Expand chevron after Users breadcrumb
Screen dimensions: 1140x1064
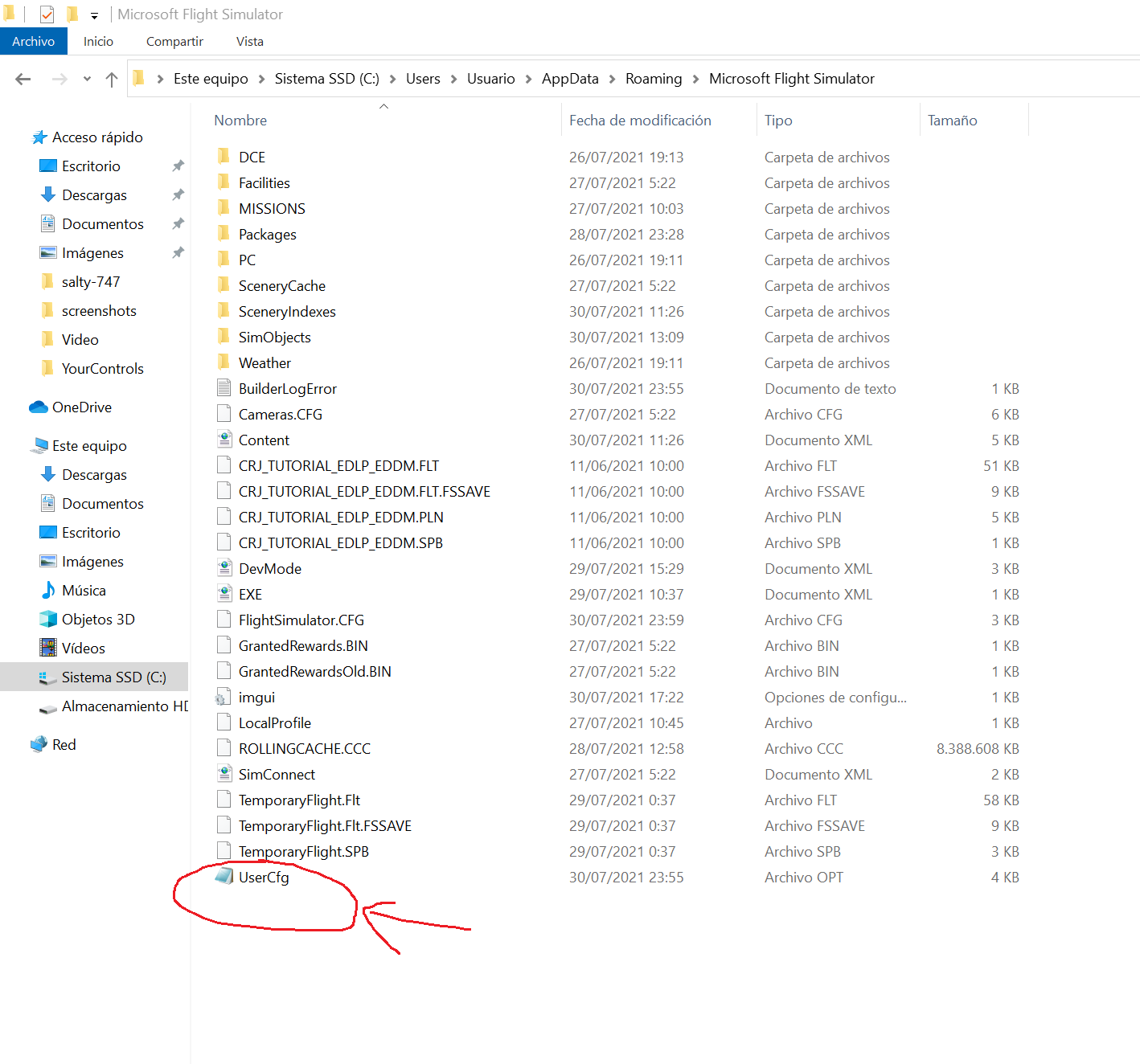454,79
